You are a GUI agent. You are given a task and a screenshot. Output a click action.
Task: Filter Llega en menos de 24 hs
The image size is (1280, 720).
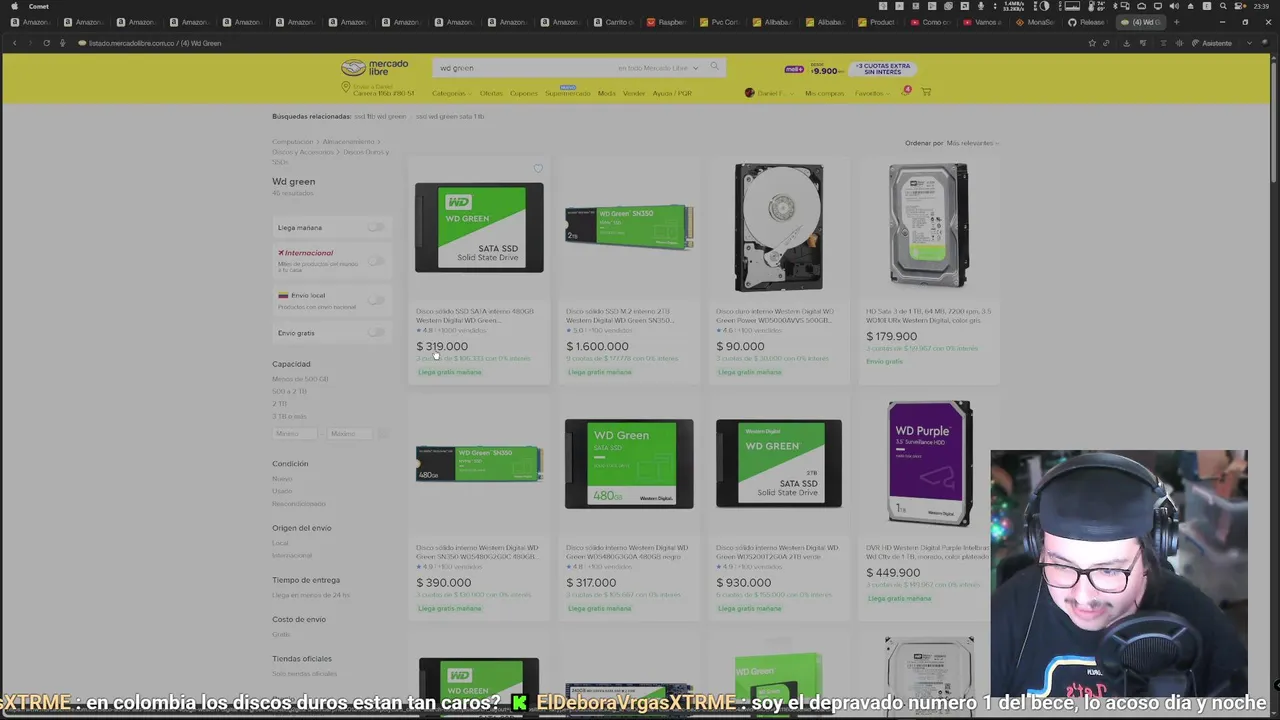311,595
